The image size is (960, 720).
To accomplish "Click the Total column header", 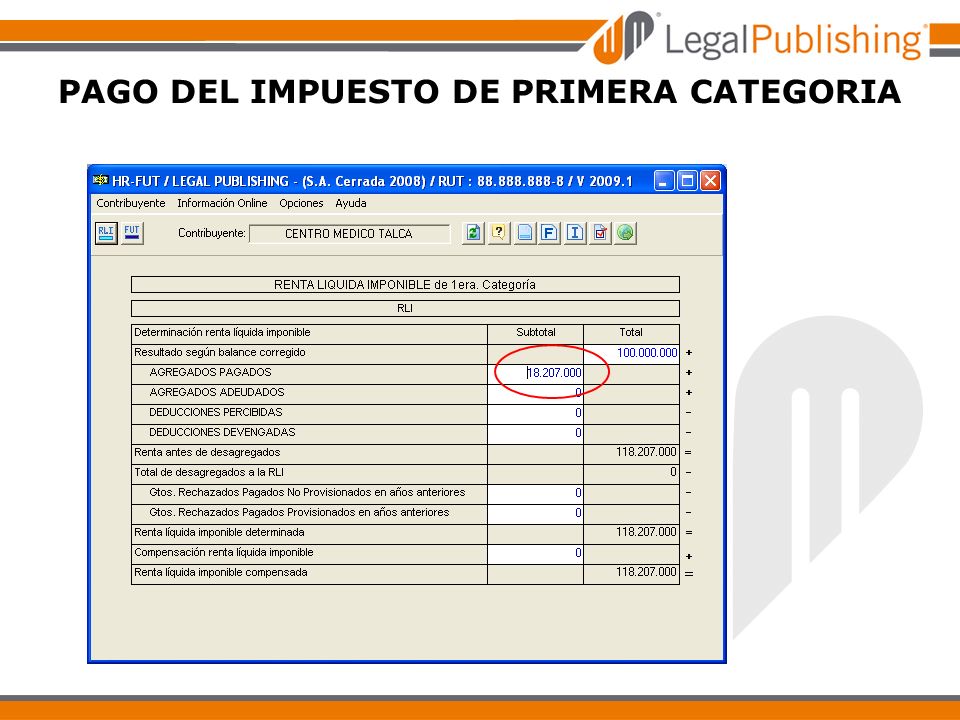I will coord(631,332).
